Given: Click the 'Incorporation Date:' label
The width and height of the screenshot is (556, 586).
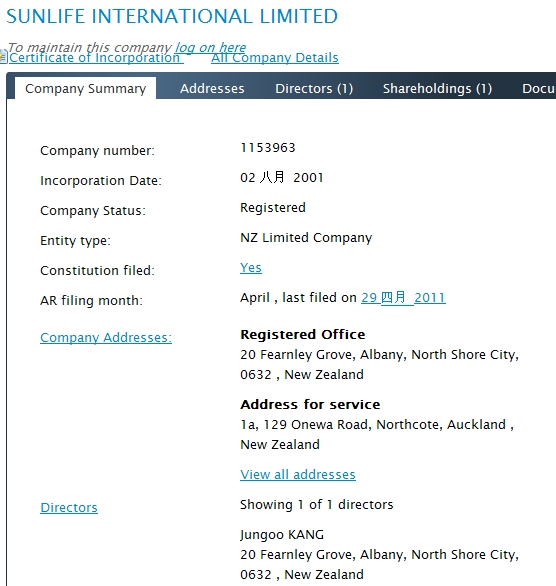Looking at the screenshot, I should click(101, 181).
